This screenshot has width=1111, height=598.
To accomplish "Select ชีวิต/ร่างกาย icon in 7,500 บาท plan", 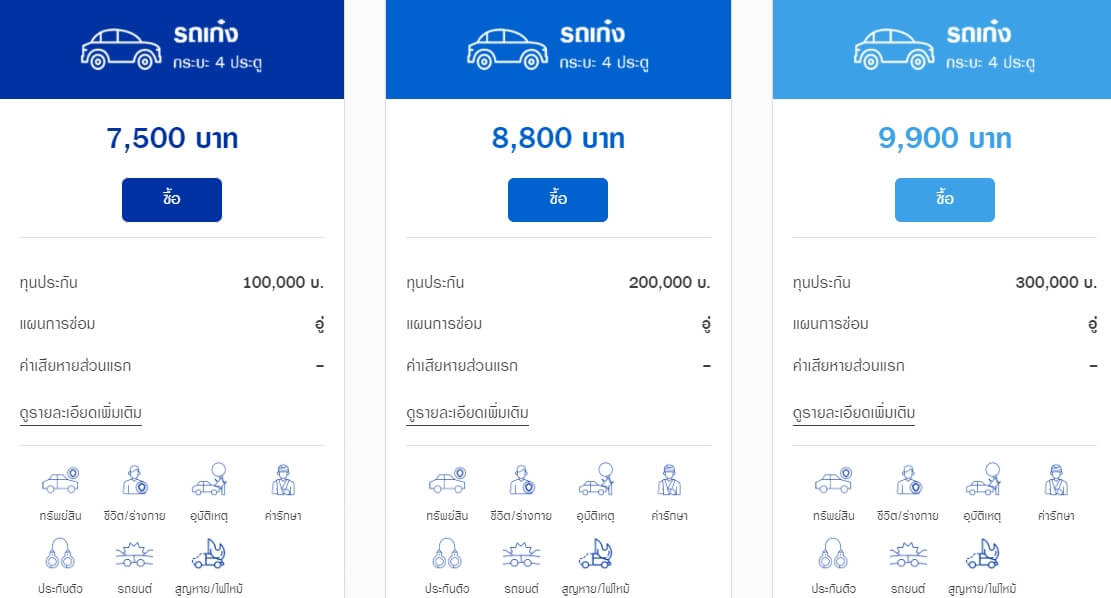I will (x=135, y=480).
